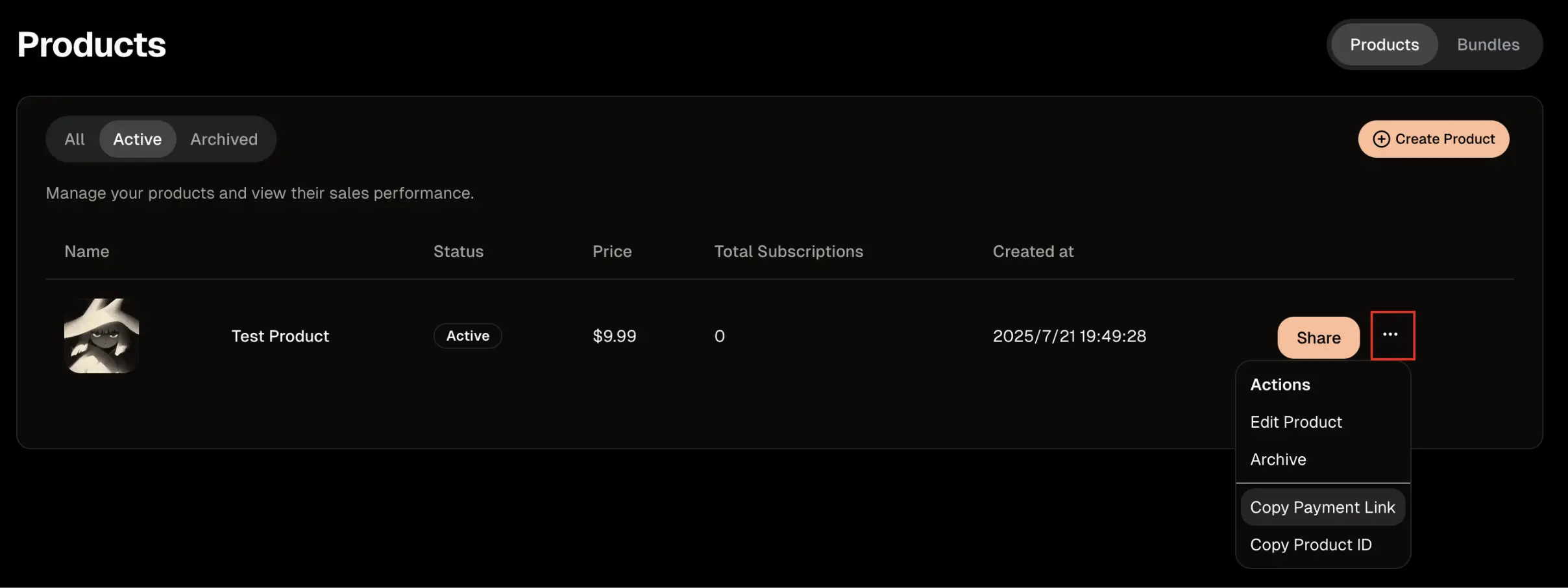The image size is (1568, 588).
Task: Click the Test Product name
Action: [x=280, y=336]
